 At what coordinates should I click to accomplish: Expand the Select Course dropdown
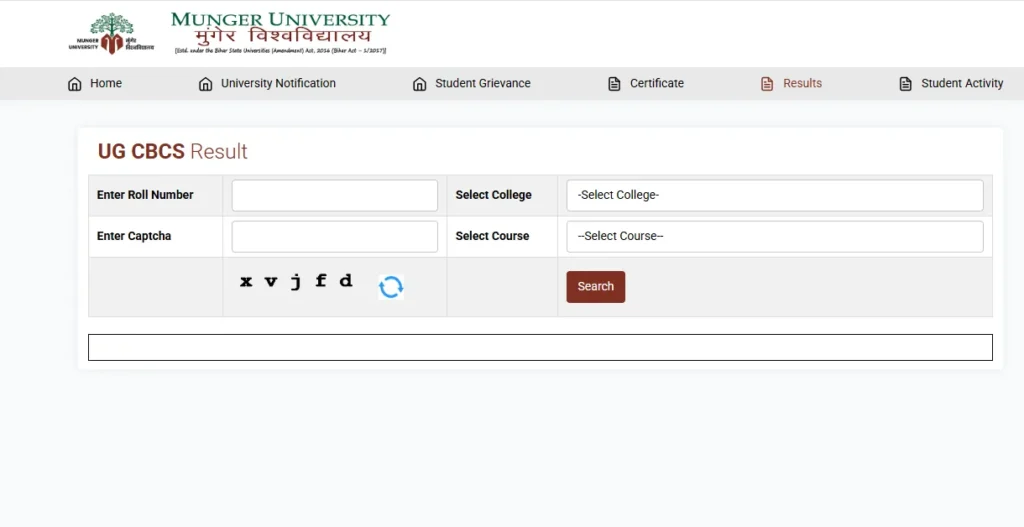pyautogui.click(x=775, y=236)
